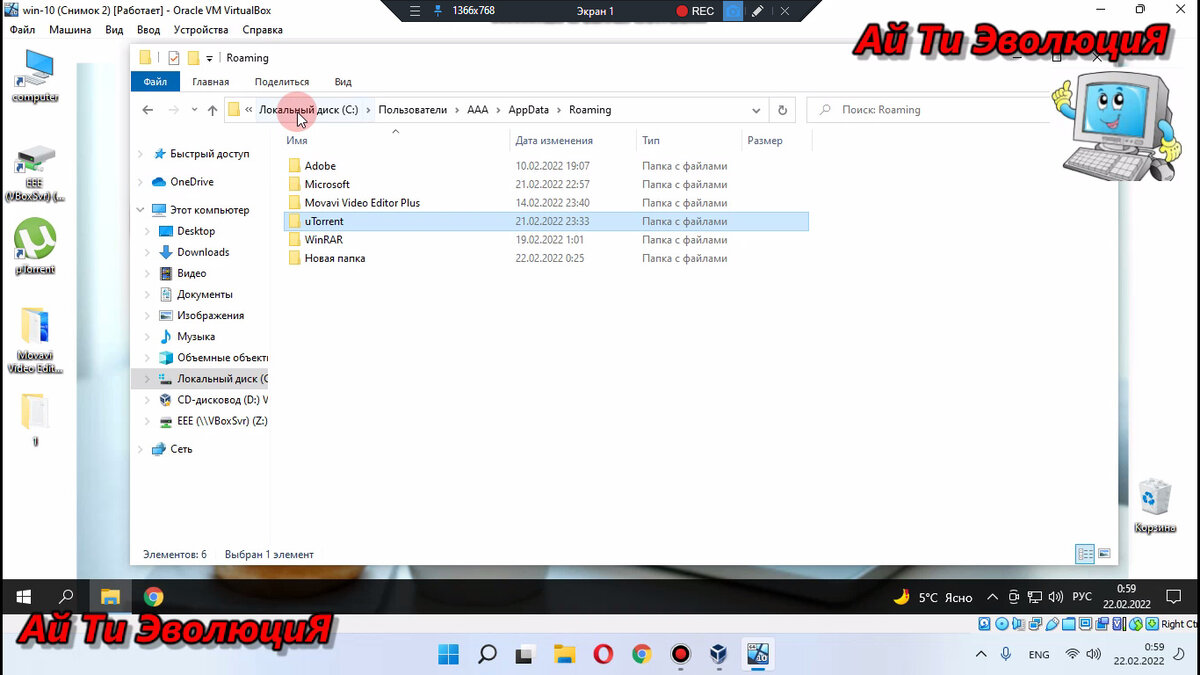Refresh the Roaming folder view
This screenshot has width=1200, height=675.
pyautogui.click(x=783, y=110)
